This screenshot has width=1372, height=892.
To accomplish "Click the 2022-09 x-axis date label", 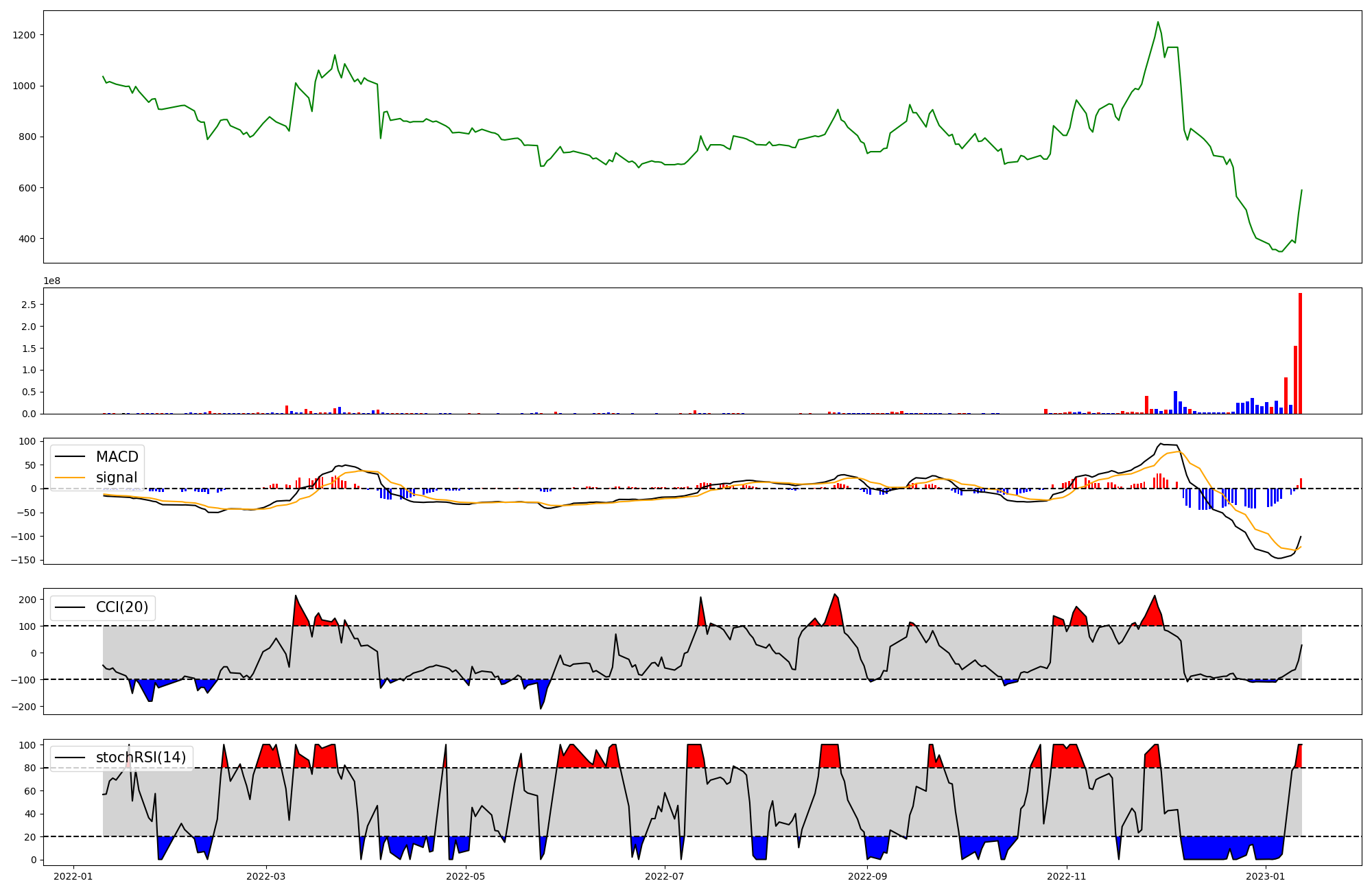I will pos(868,876).
